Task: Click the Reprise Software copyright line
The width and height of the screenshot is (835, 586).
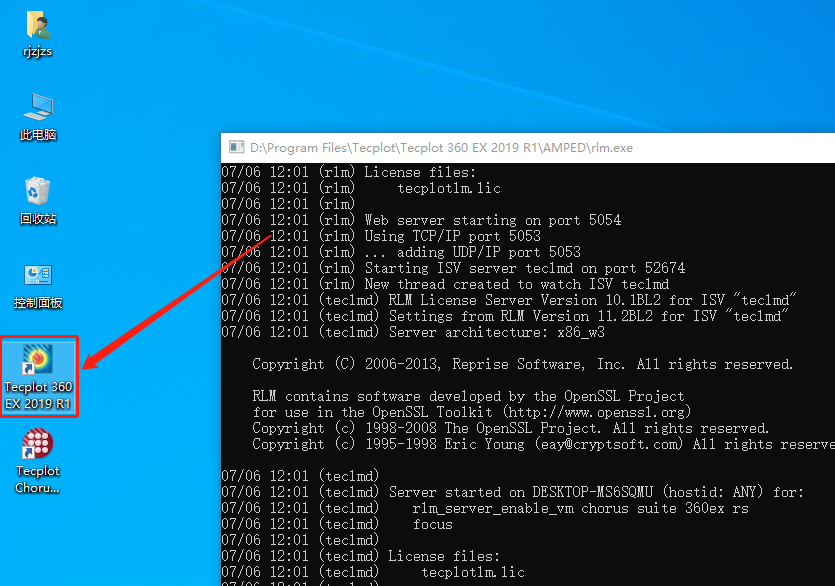Action: tap(522, 364)
